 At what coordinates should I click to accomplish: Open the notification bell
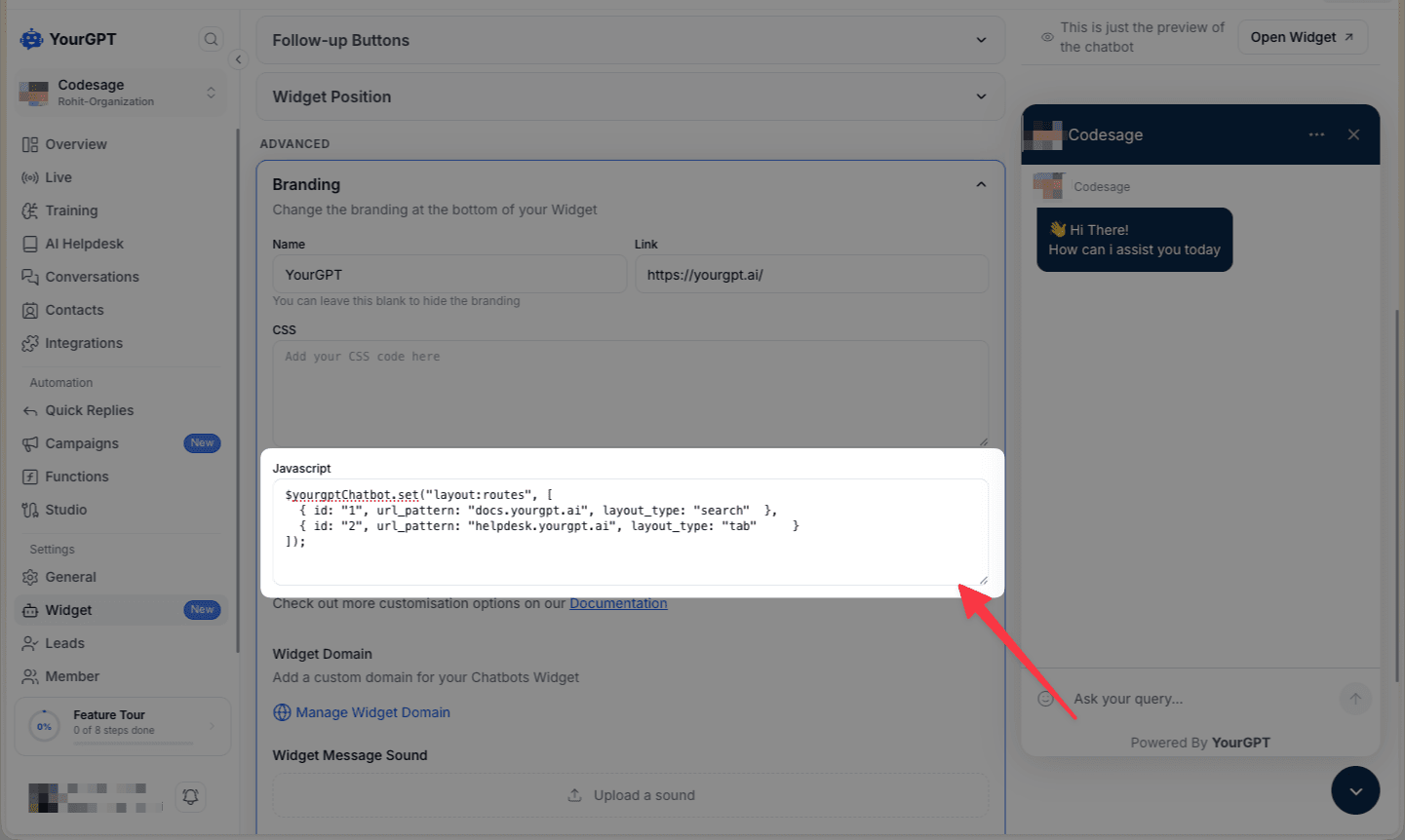coord(190,796)
